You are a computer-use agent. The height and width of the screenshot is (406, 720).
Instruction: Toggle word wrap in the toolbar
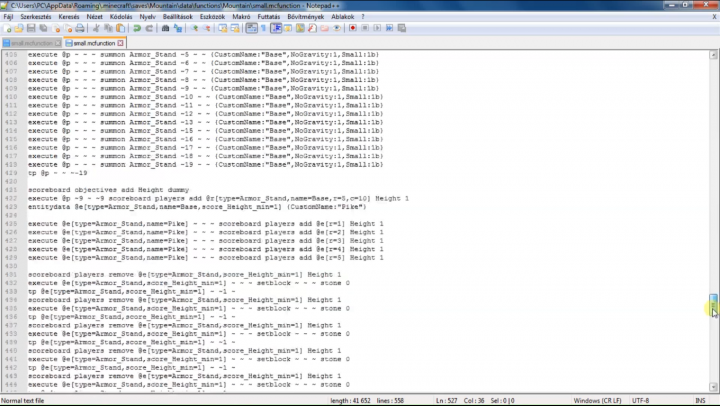(x=250, y=28)
